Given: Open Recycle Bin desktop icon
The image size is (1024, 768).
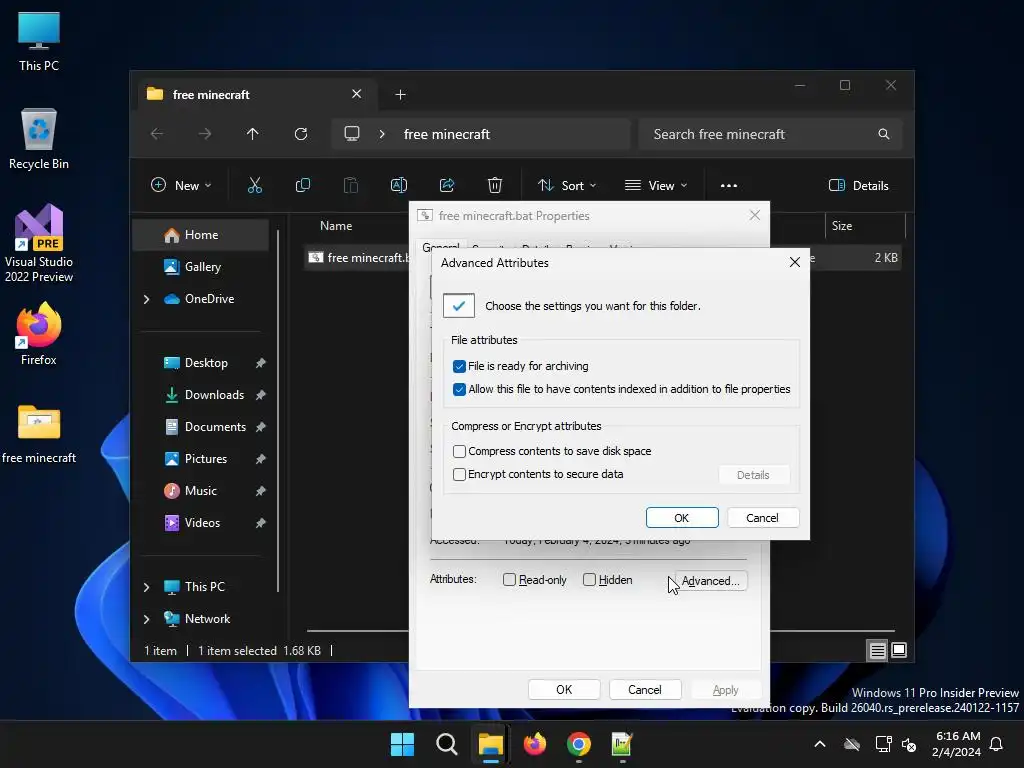Looking at the screenshot, I should (x=39, y=139).
